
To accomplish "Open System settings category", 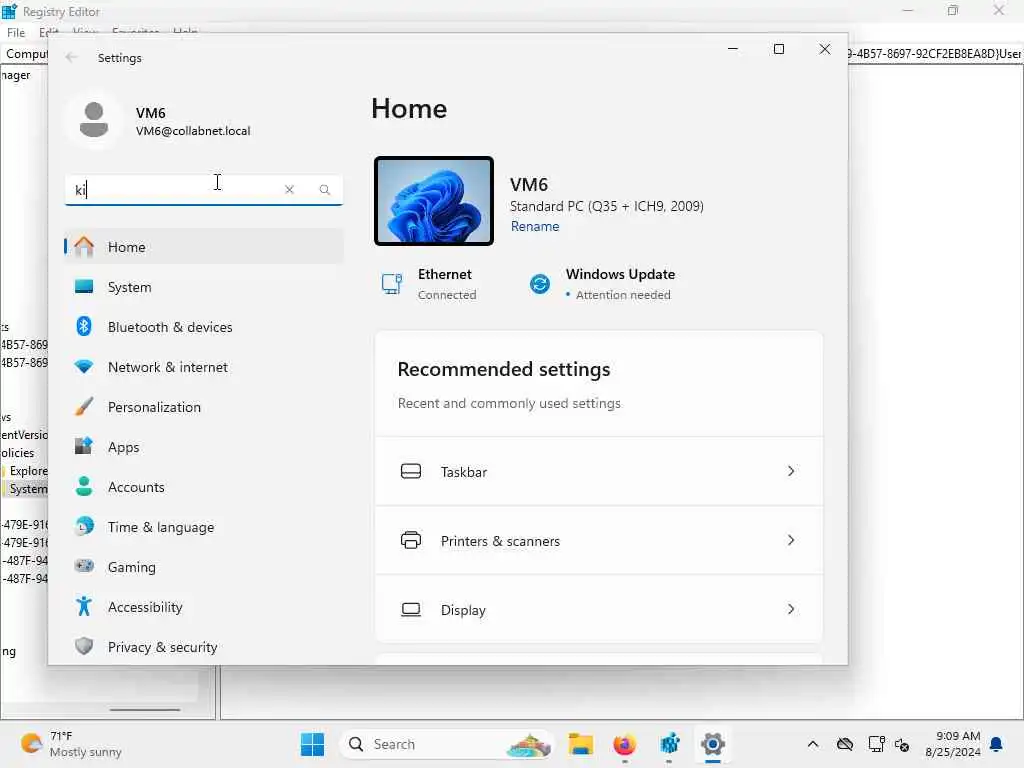I will [204, 287].
